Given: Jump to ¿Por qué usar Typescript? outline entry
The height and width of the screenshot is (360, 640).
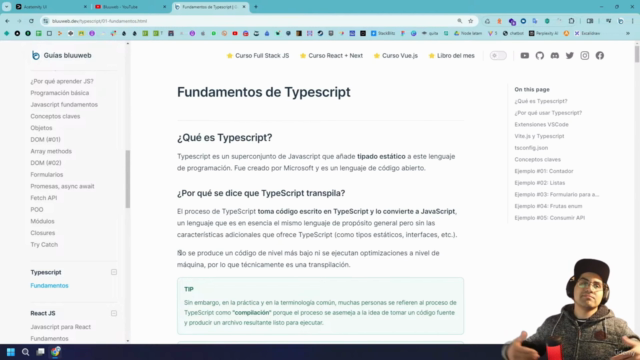Looking at the screenshot, I should tap(548, 113).
